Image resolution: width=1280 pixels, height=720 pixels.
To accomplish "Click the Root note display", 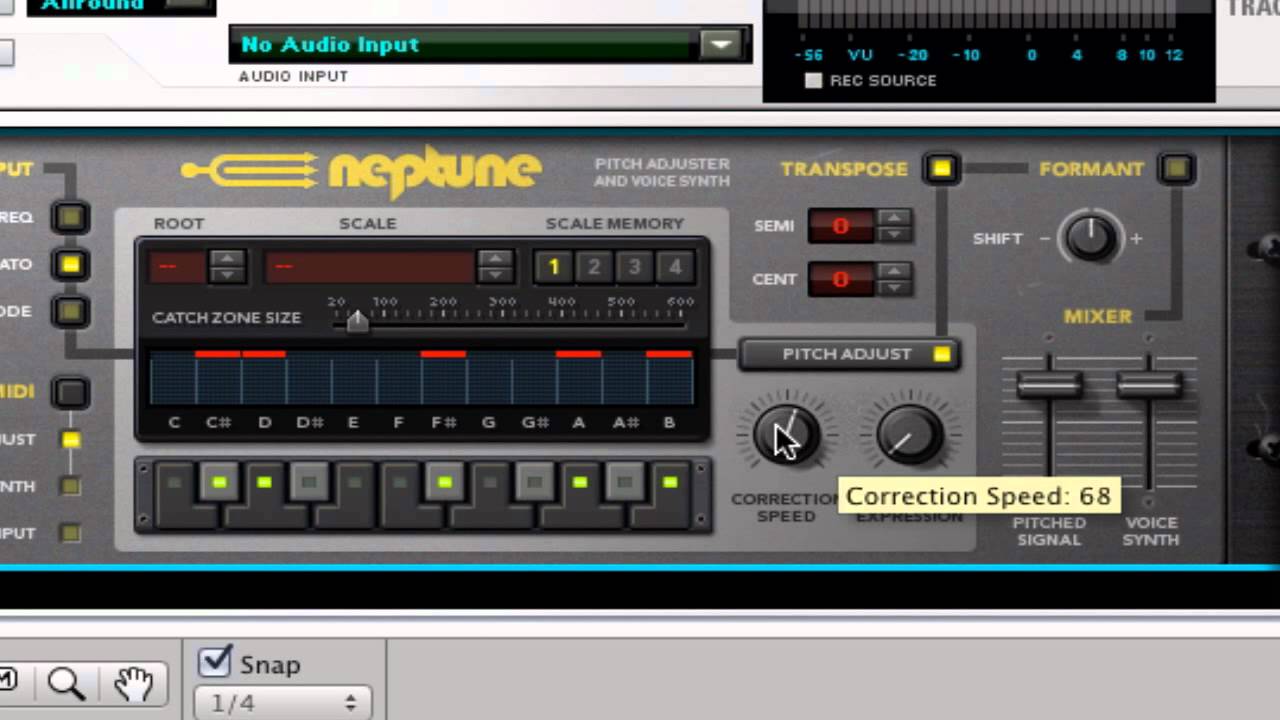I will (177, 266).
